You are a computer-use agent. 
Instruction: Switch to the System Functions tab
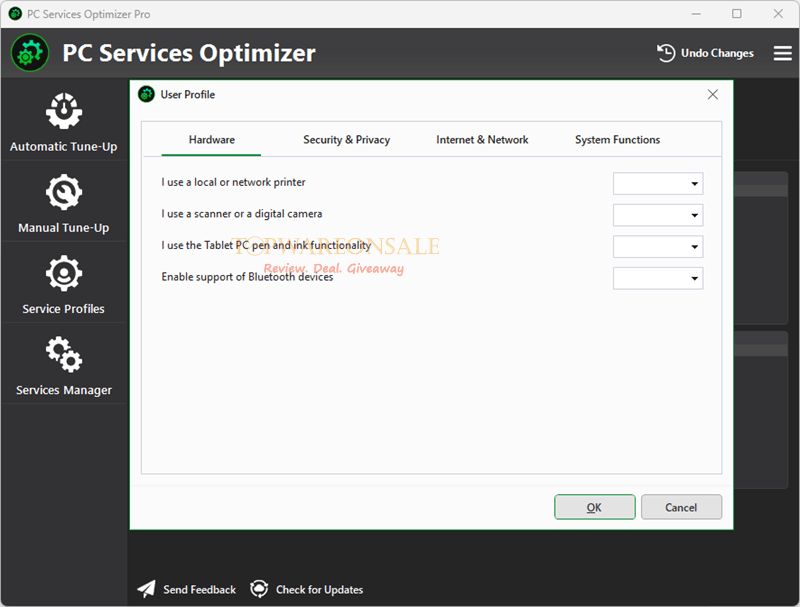pyautogui.click(x=617, y=140)
